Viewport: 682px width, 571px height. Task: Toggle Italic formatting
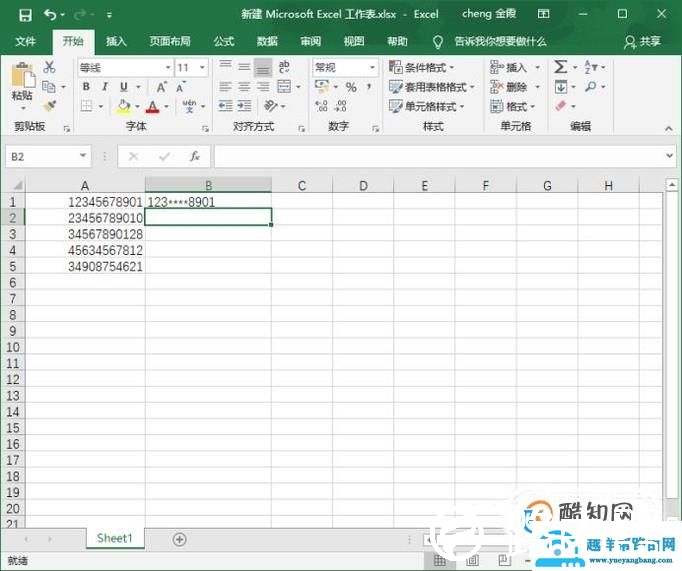pos(106,87)
